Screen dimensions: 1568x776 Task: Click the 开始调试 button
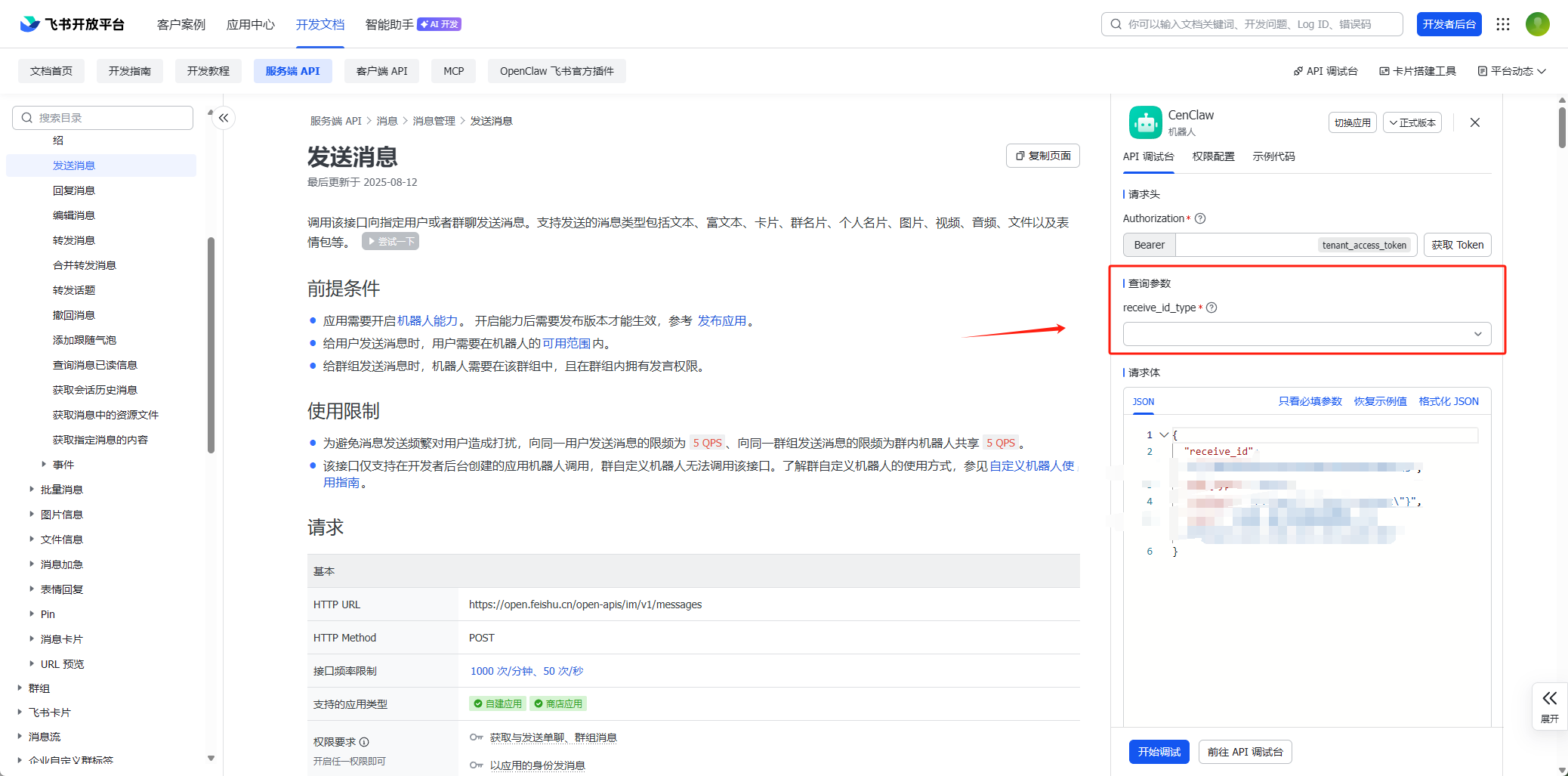[1159, 752]
